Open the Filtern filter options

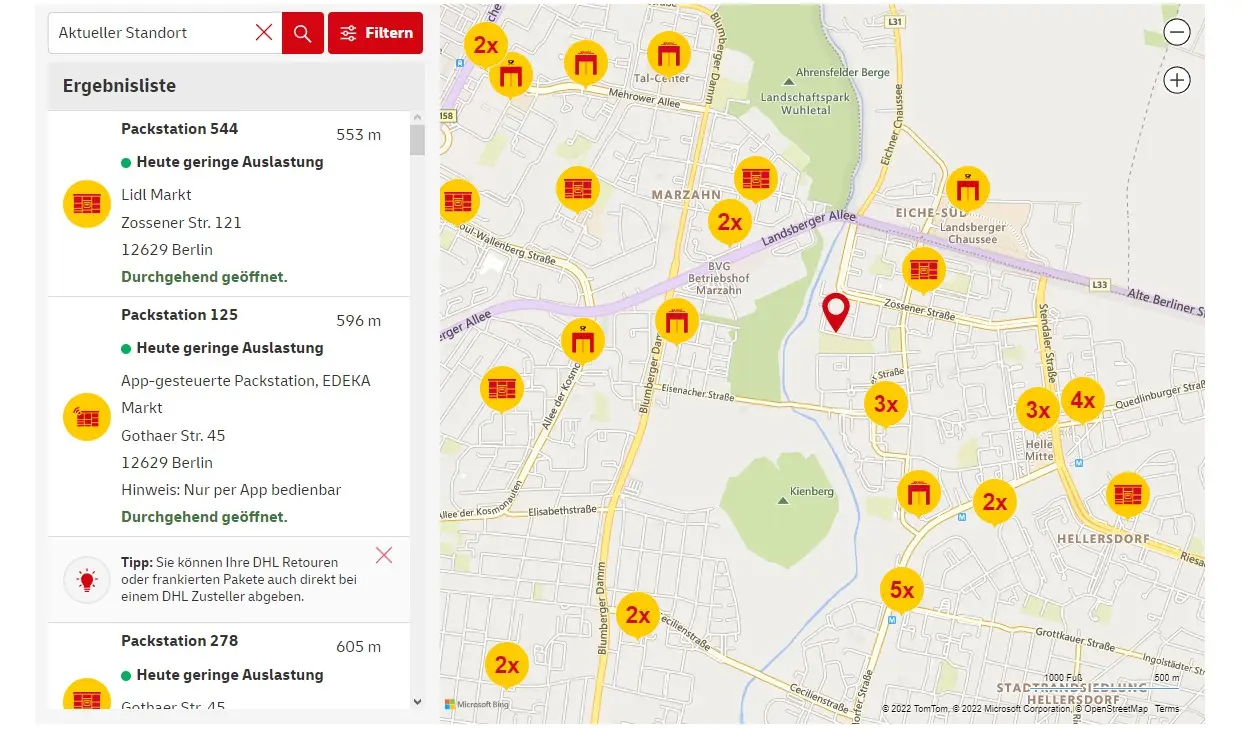click(x=376, y=33)
